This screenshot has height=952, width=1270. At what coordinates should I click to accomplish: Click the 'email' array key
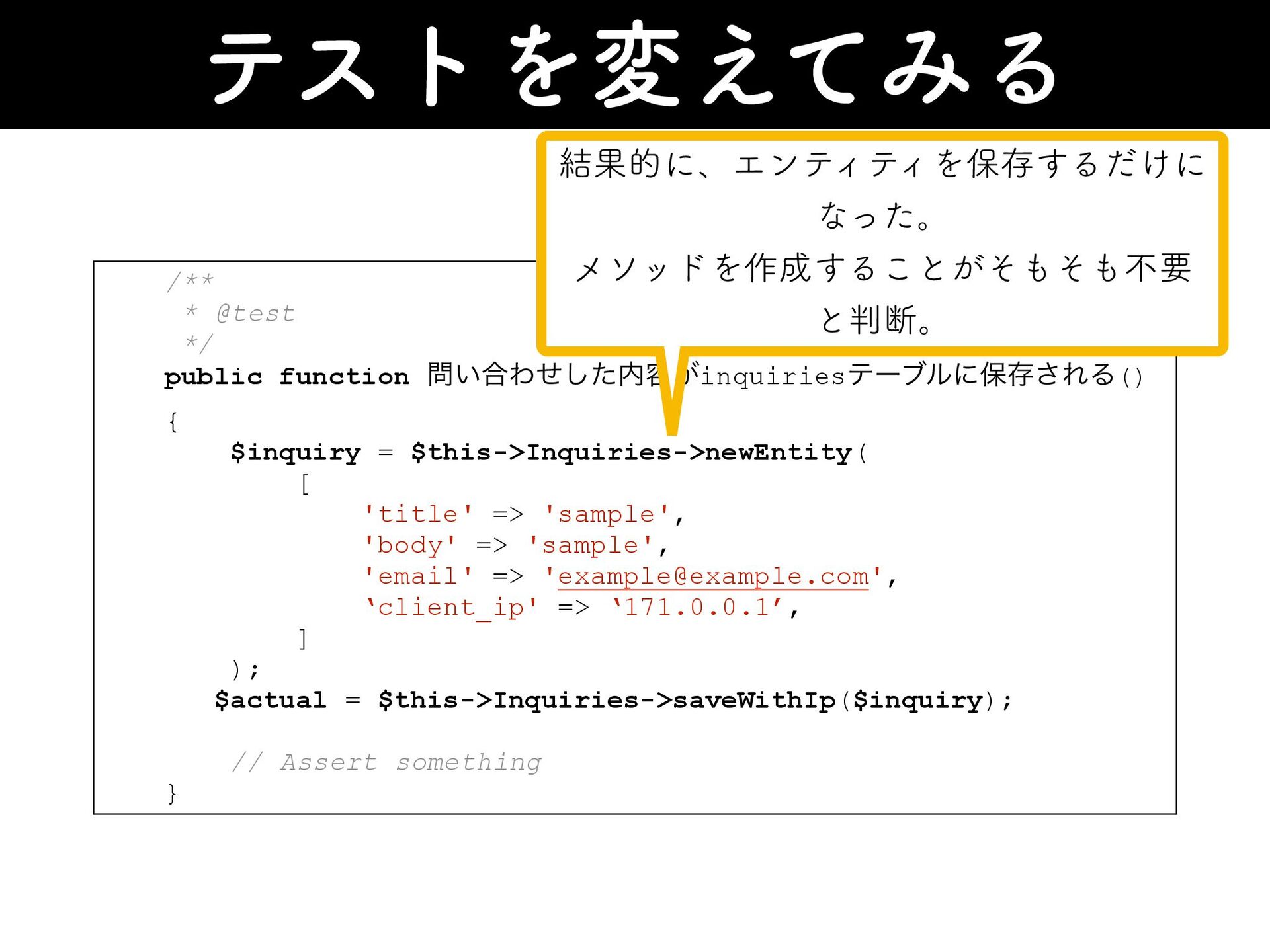(418, 576)
